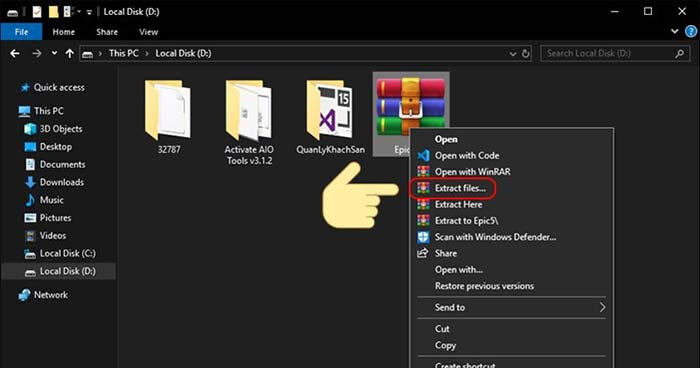Viewport: 700px width, 368px height.
Task: Open the Visual Studio Code icon entry
Action: coord(423,155)
